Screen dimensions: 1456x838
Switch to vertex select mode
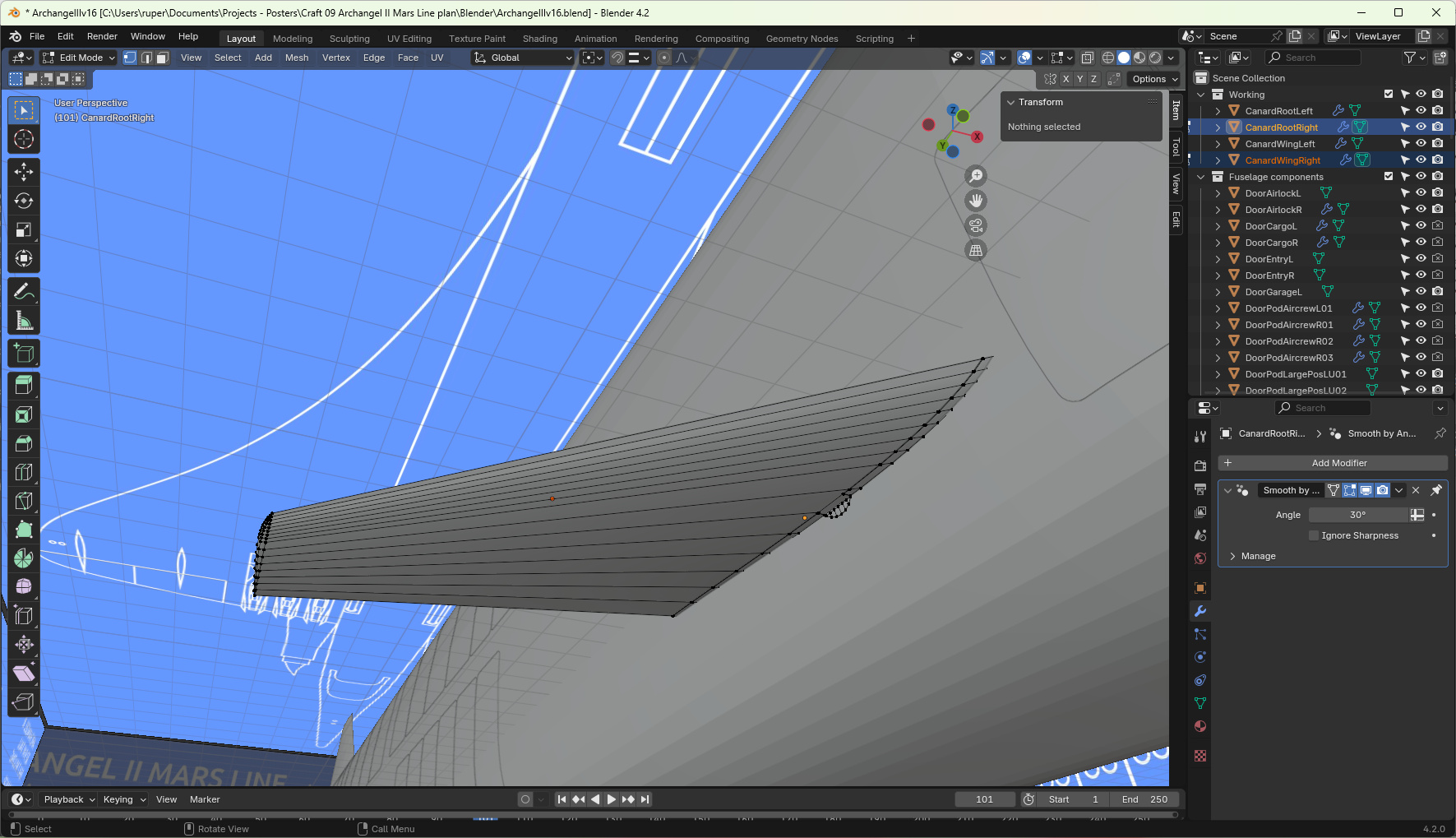[130, 58]
